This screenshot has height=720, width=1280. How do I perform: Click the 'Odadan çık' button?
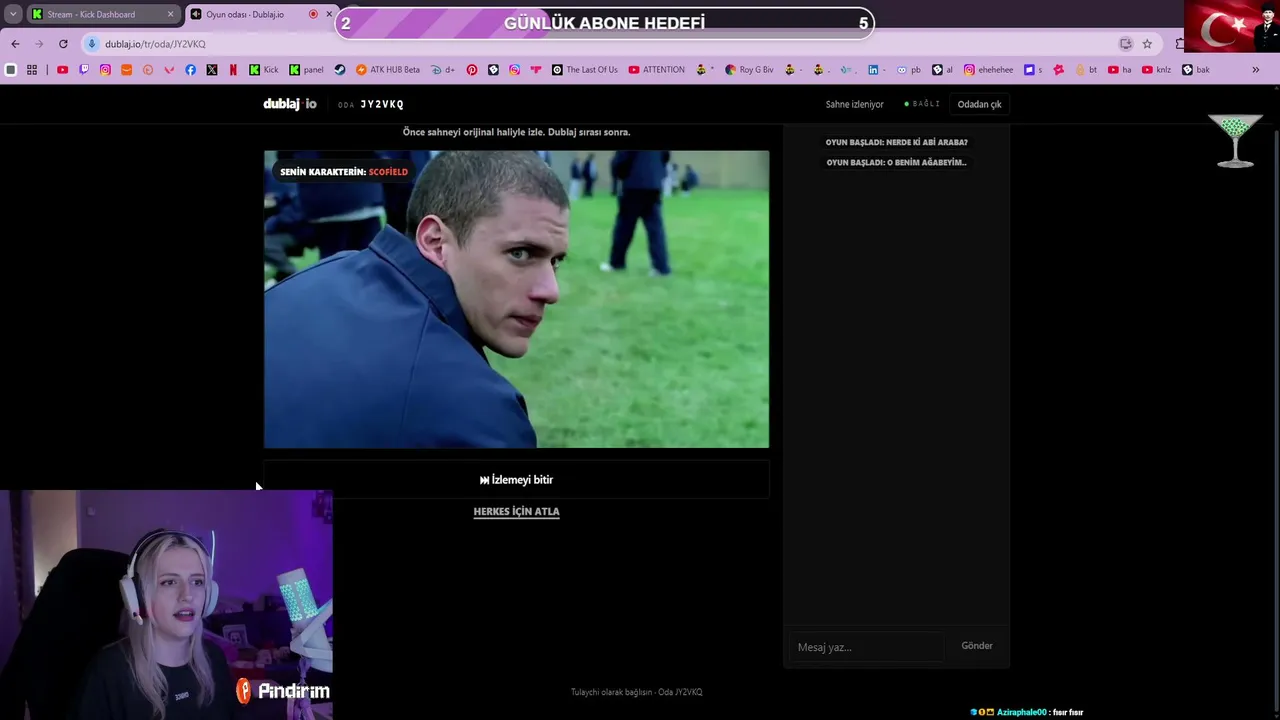(x=979, y=104)
